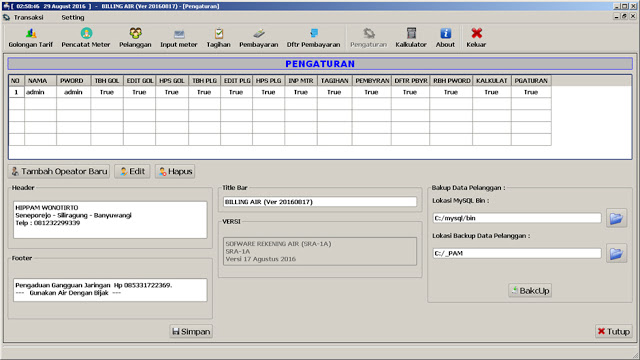Browse folder for Lokasi Backup Data Pelanggan

point(616,253)
